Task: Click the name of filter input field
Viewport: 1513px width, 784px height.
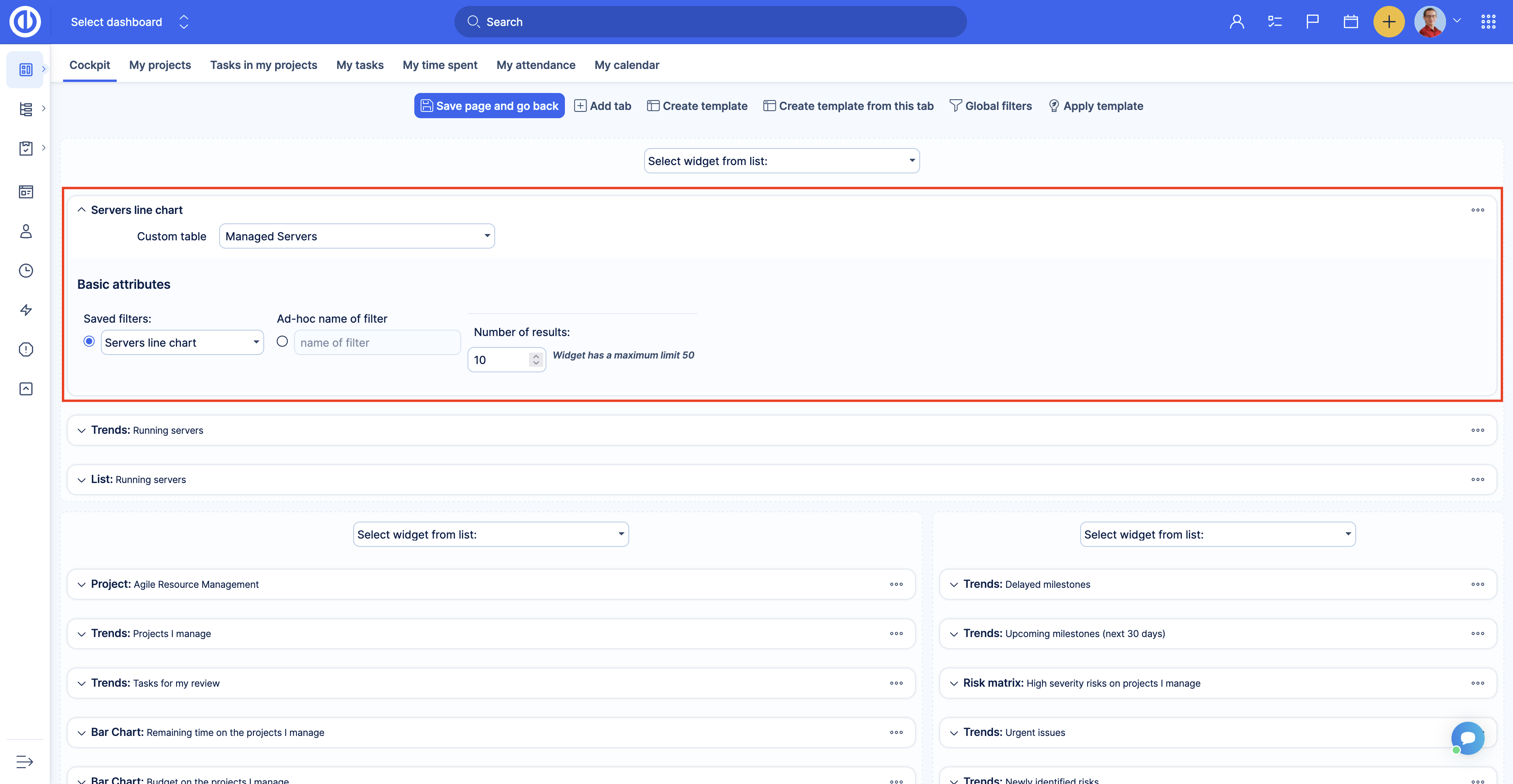Action: click(x=377, y=343)
